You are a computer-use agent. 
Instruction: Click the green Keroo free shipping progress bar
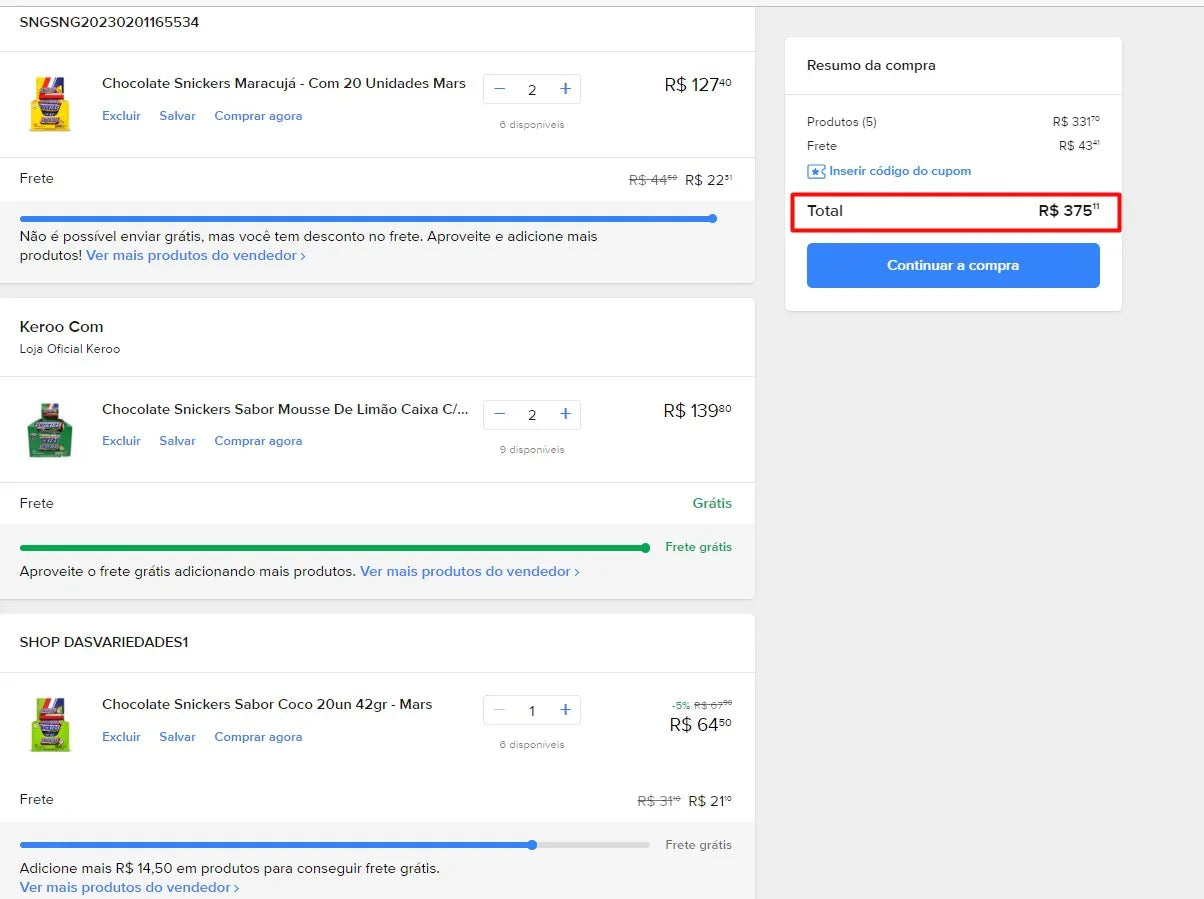[333, 548]
